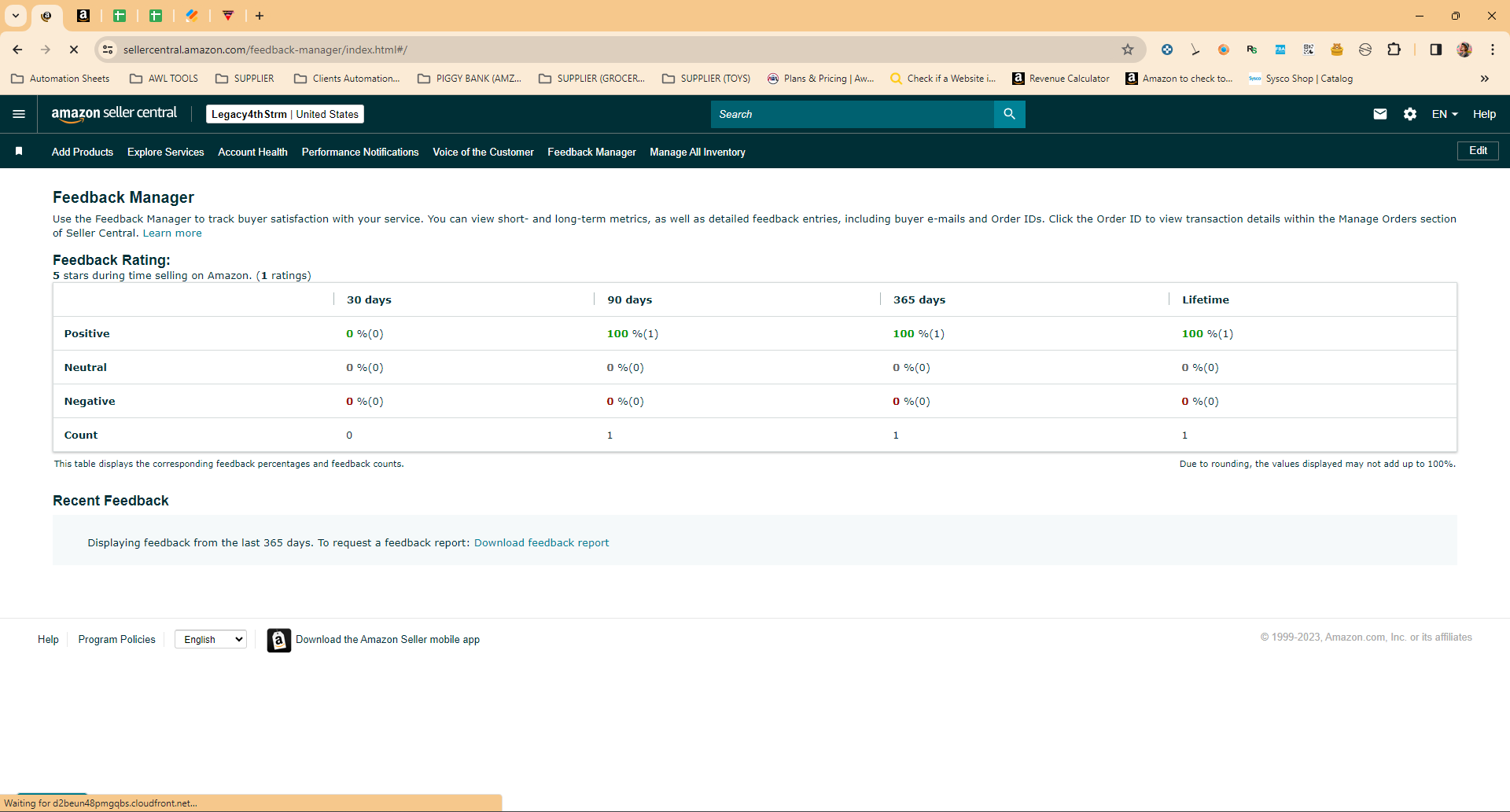Bookmark this tab with the star icon
The height and width of the screenshot is (812, 1510).
(1128, 50)
